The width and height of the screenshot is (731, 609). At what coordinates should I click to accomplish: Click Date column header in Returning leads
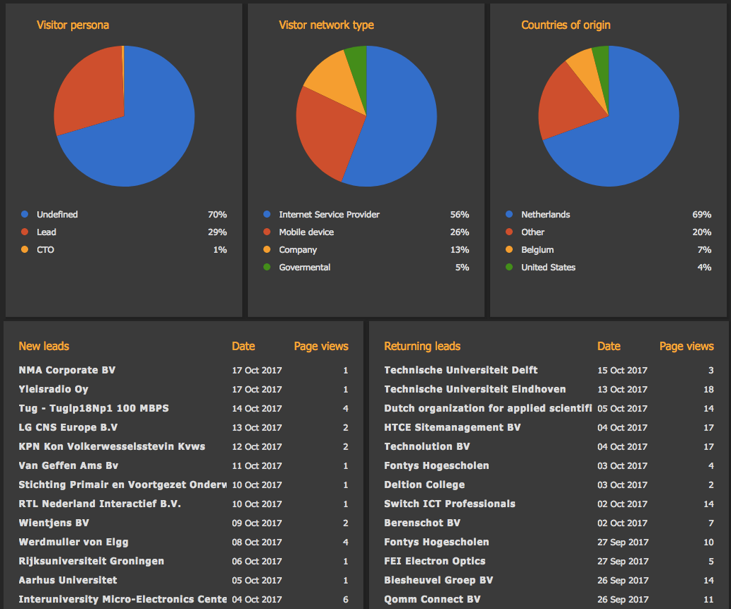tap(609, 346)
